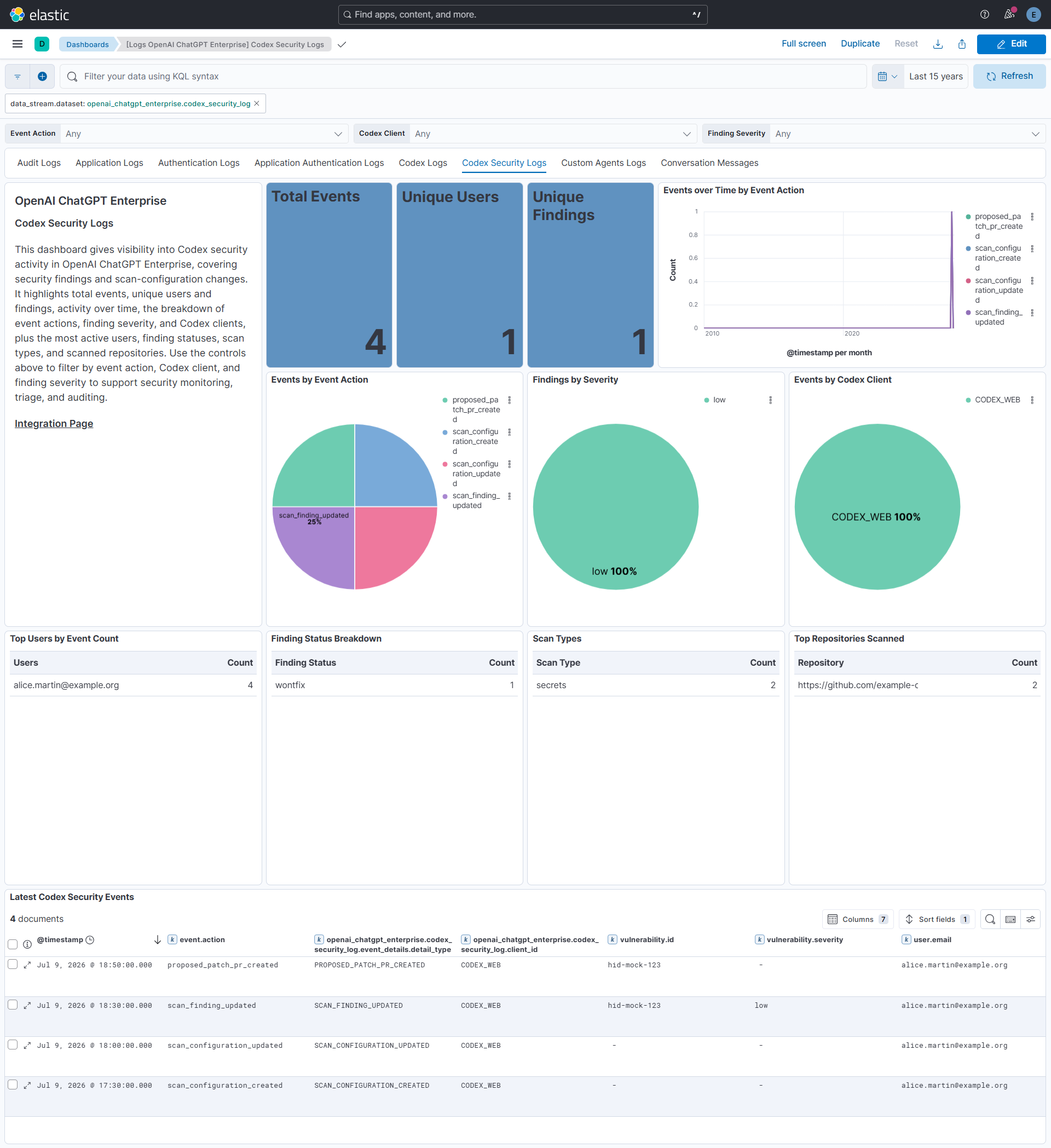Screen dimensions: 1051x1148
Task: Click the download export icon
Action: 938,44
